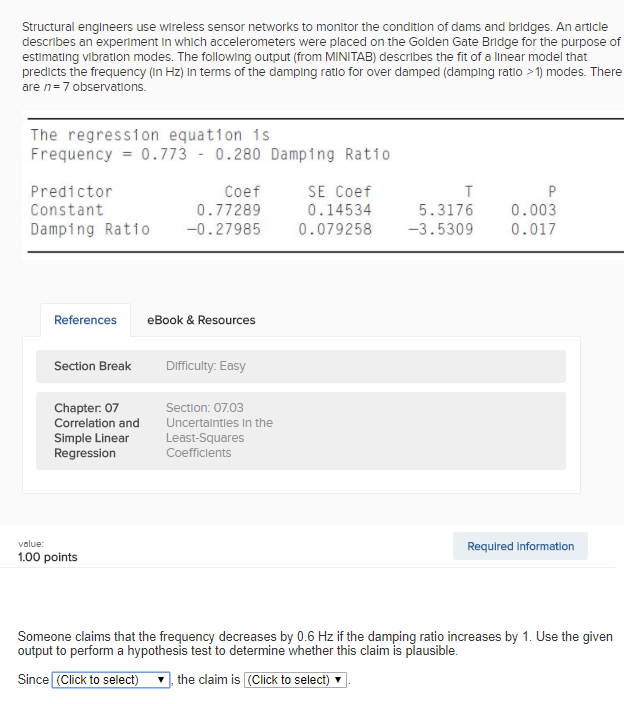Click the Section Break label

coord(92,366)
